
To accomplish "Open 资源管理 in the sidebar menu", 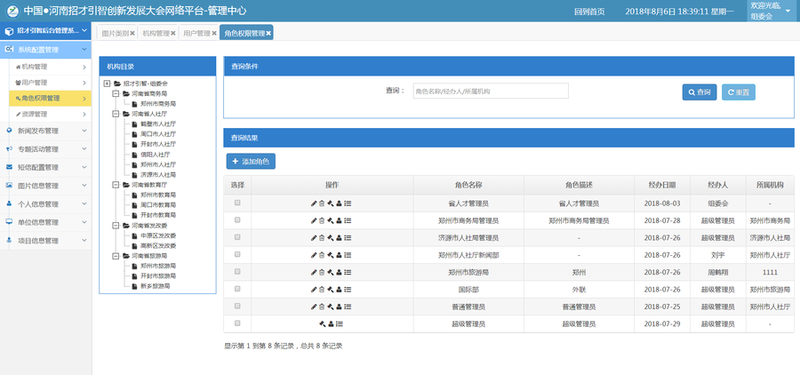I will coord(50,114).
